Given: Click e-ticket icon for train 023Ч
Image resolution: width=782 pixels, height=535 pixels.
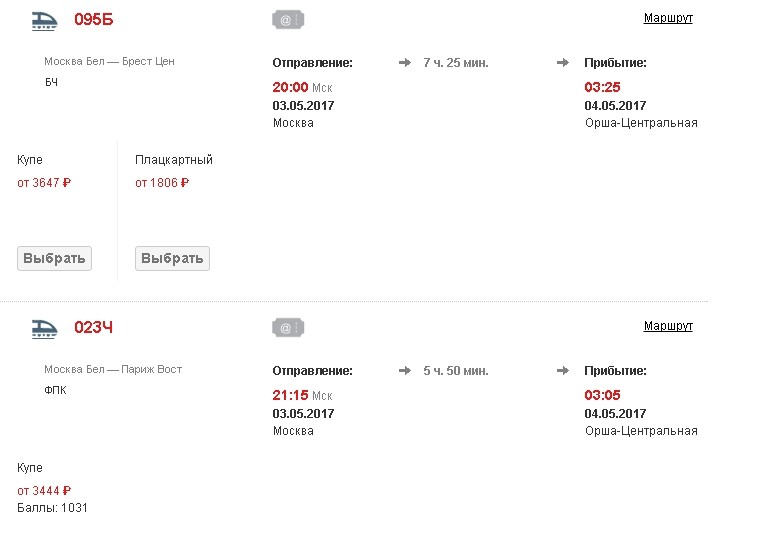Looking at the screenshot, I should coord(287,327).
